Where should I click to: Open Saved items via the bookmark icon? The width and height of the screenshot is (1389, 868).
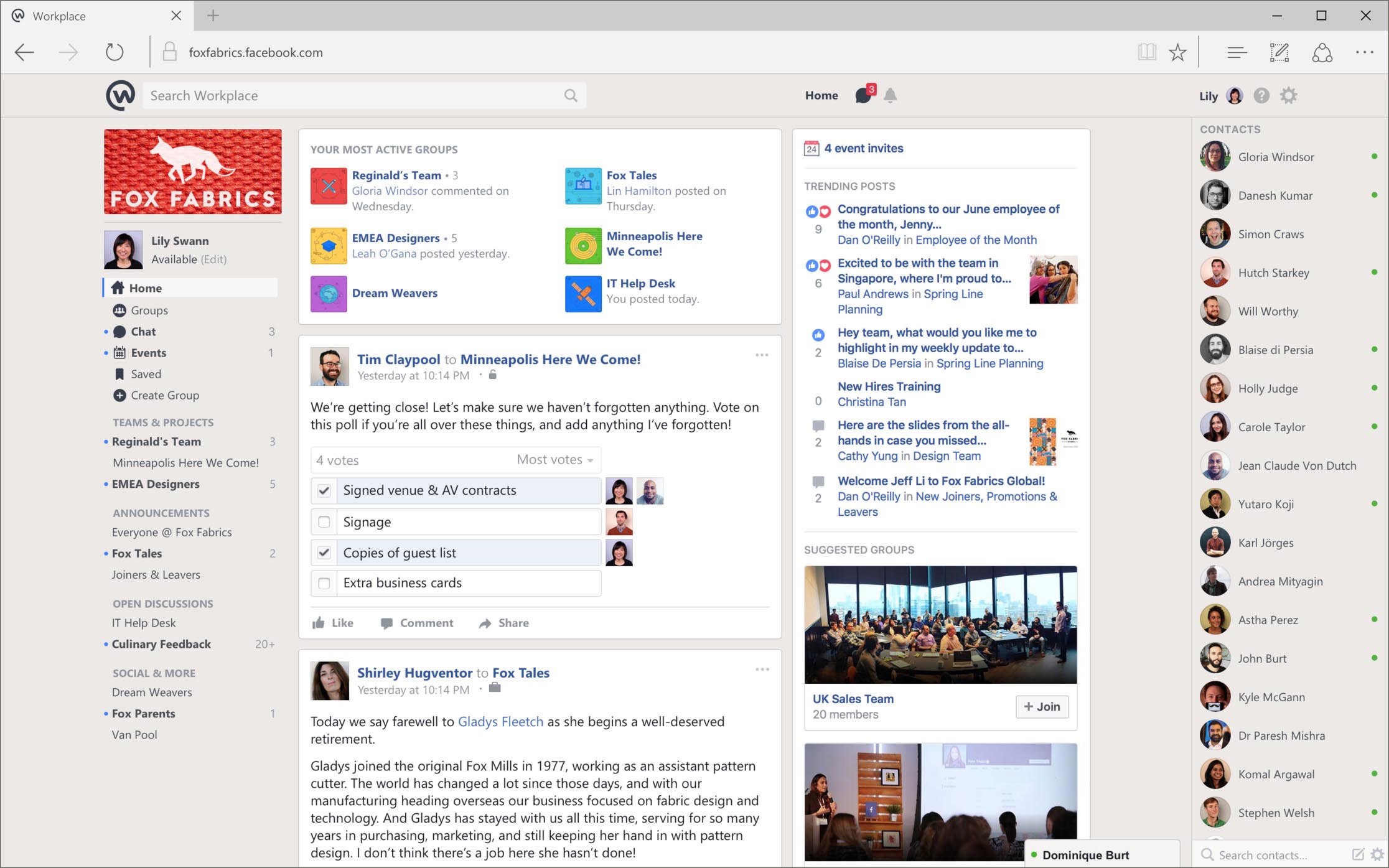click(119, 373)
